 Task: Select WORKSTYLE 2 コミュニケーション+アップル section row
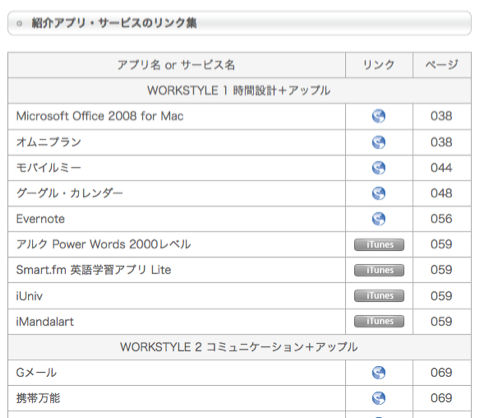(239, 347)
